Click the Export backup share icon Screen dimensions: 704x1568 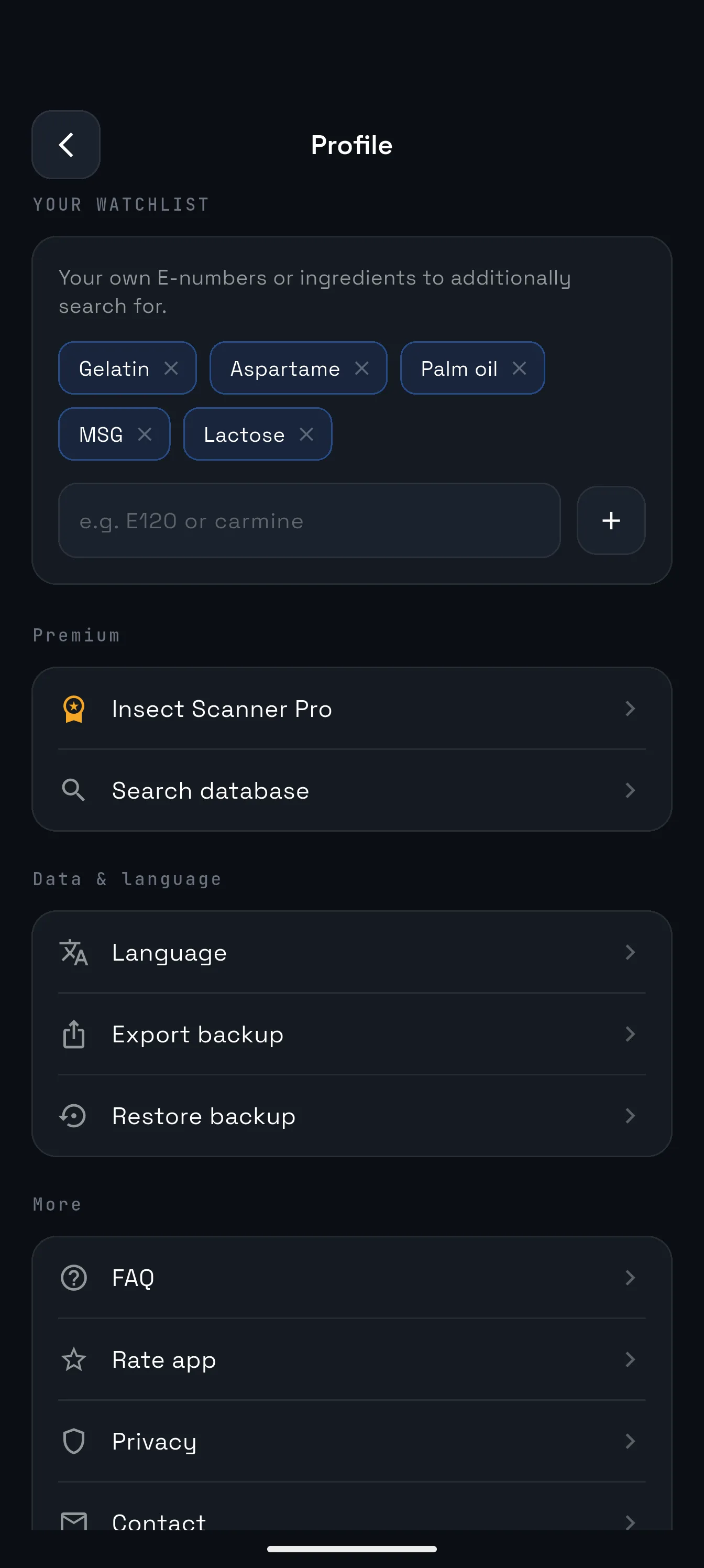pos(74,1033)
